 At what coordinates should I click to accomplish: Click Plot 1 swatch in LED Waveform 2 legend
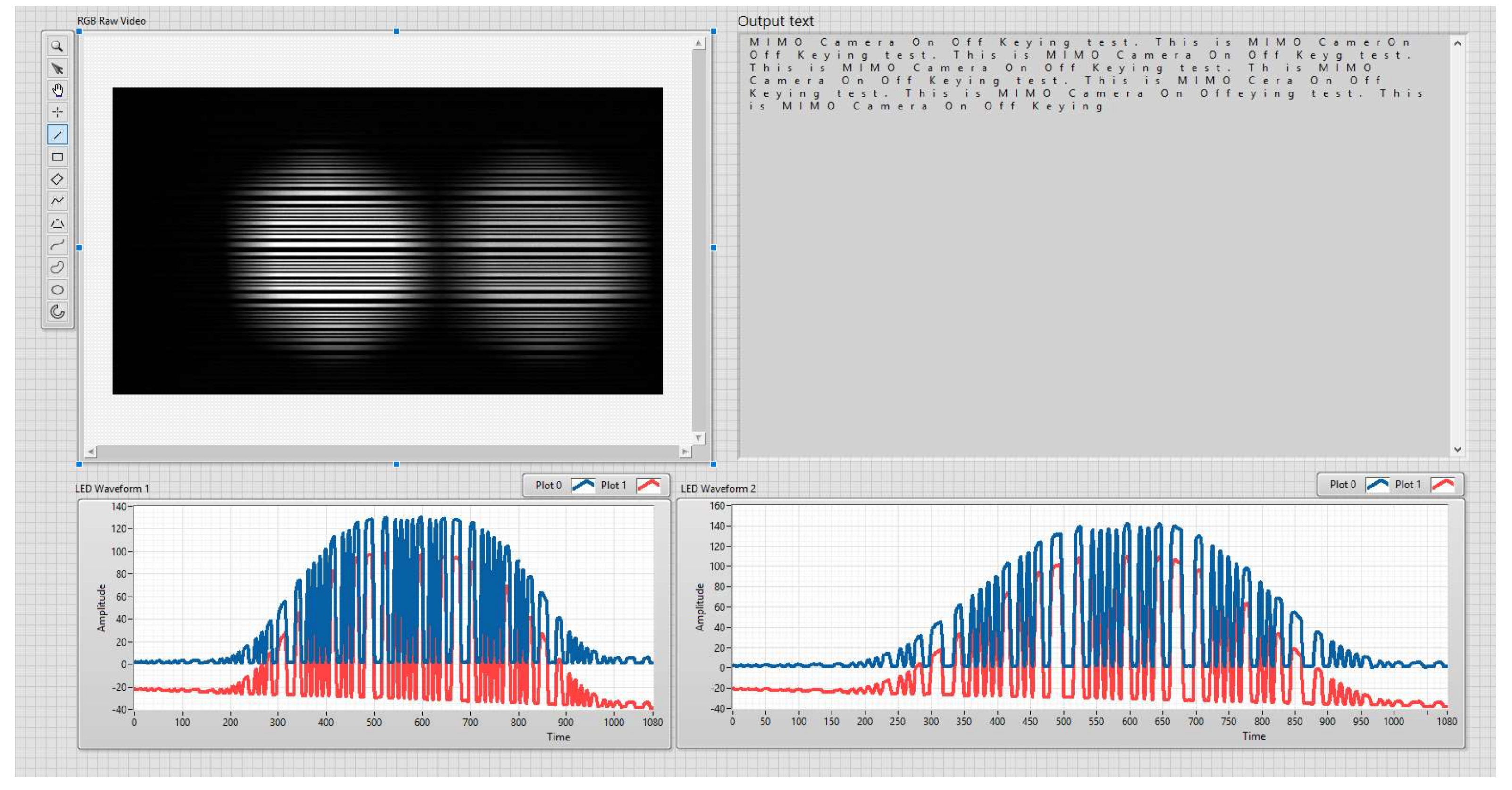point(1443,484)
